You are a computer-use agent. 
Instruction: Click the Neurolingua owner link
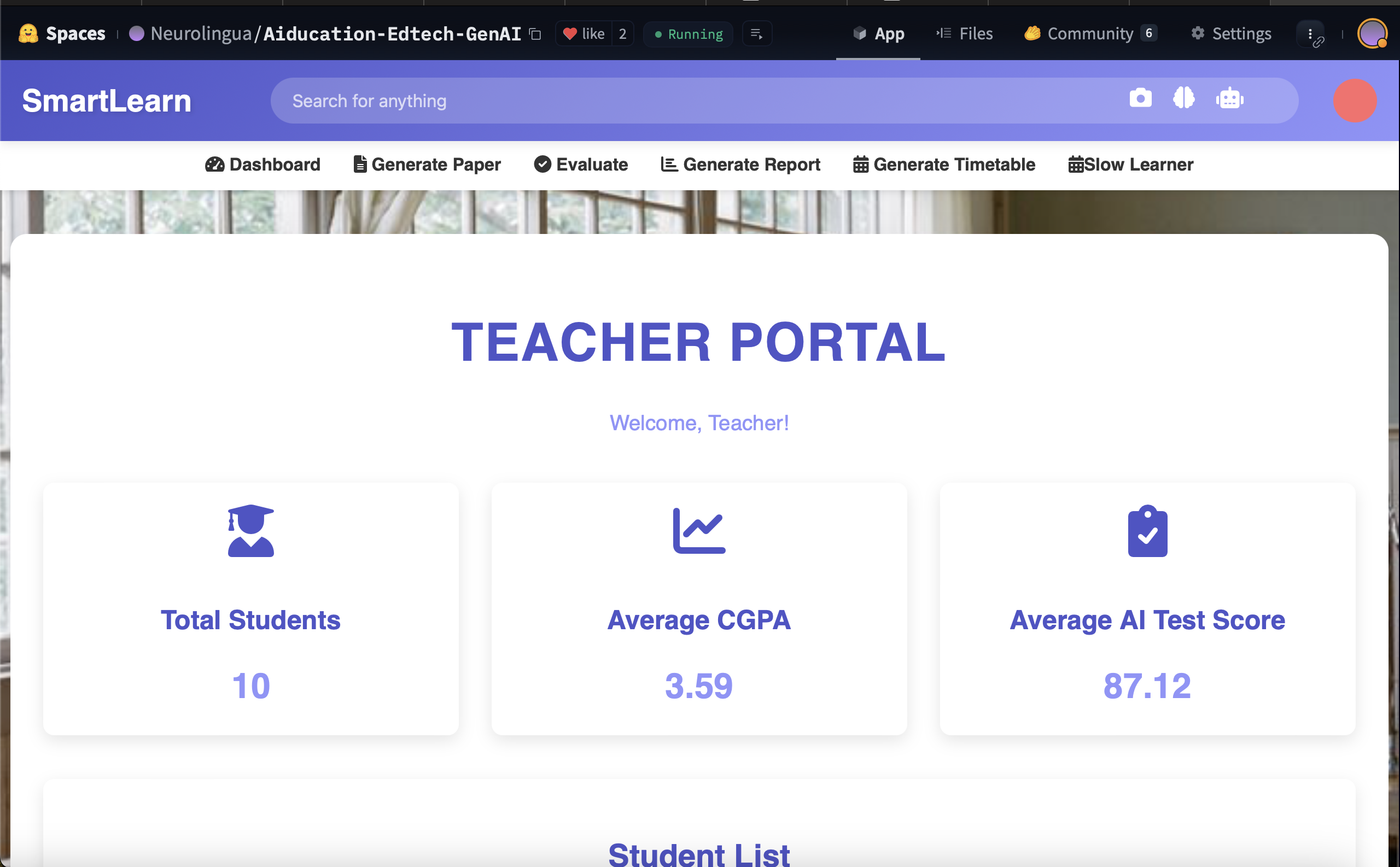(x=200, y=34)
